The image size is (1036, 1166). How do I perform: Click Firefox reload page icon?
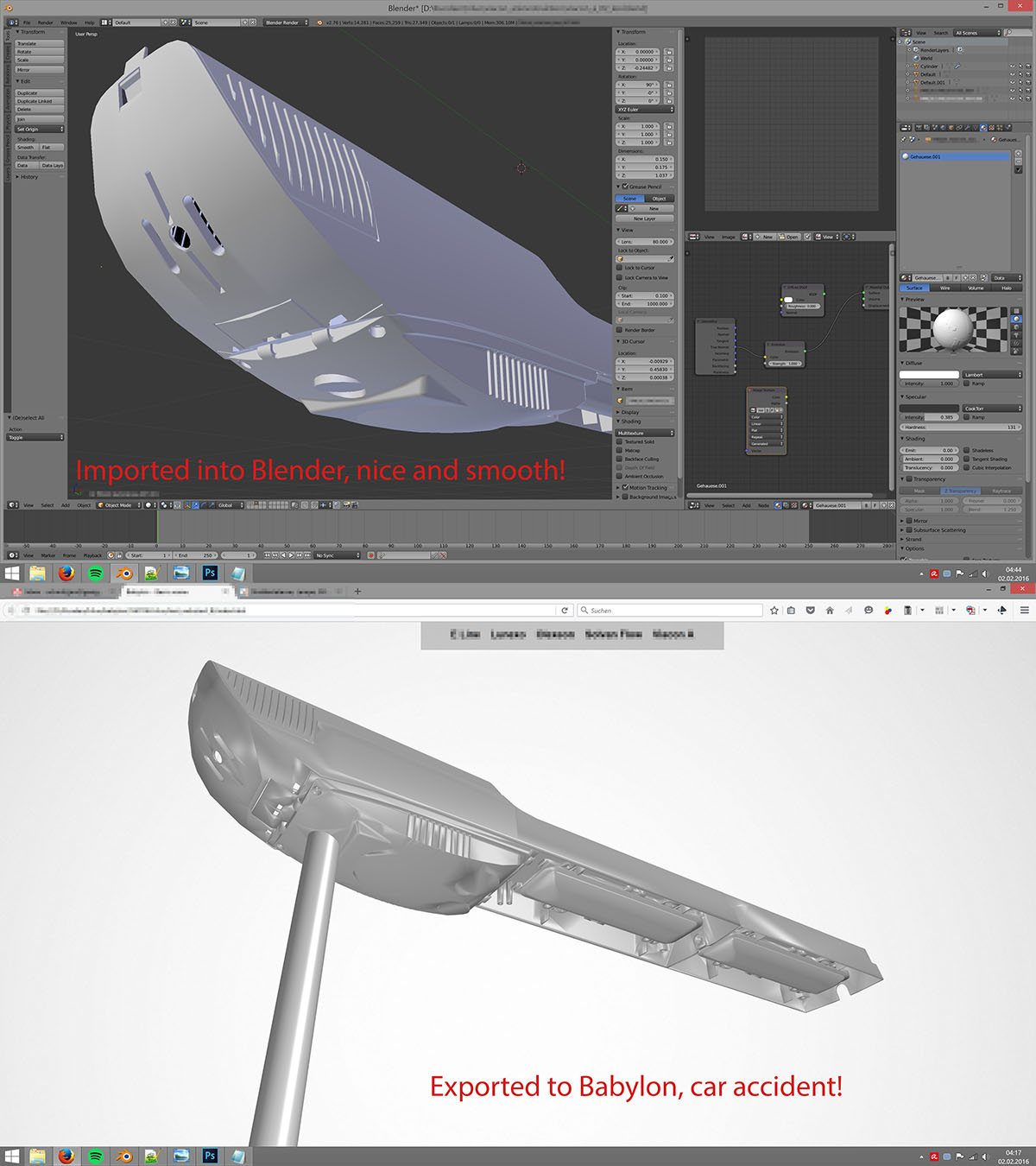(x=565, y=611)
